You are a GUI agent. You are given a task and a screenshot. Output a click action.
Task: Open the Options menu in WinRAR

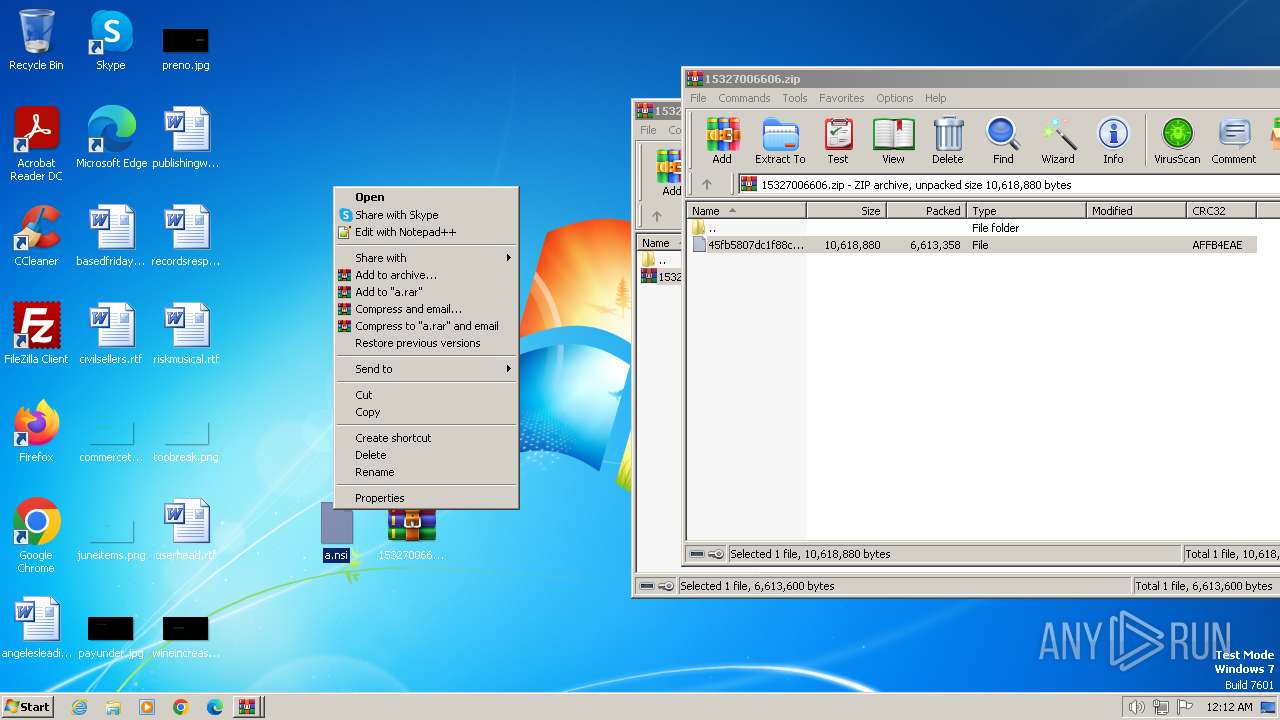click(x=895, y=98)
